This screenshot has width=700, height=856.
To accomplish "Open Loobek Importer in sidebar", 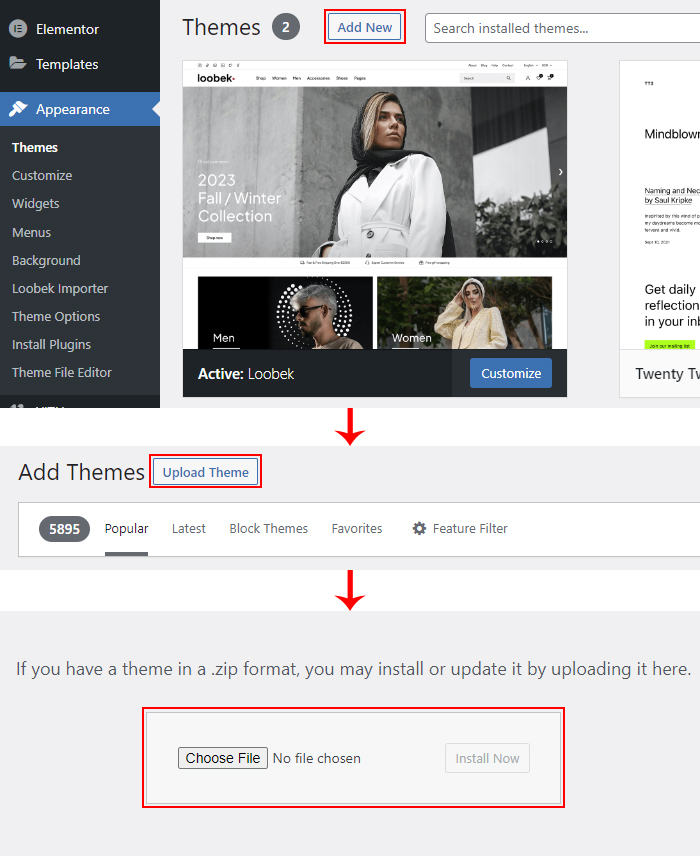I will click(x=60, y=288).
